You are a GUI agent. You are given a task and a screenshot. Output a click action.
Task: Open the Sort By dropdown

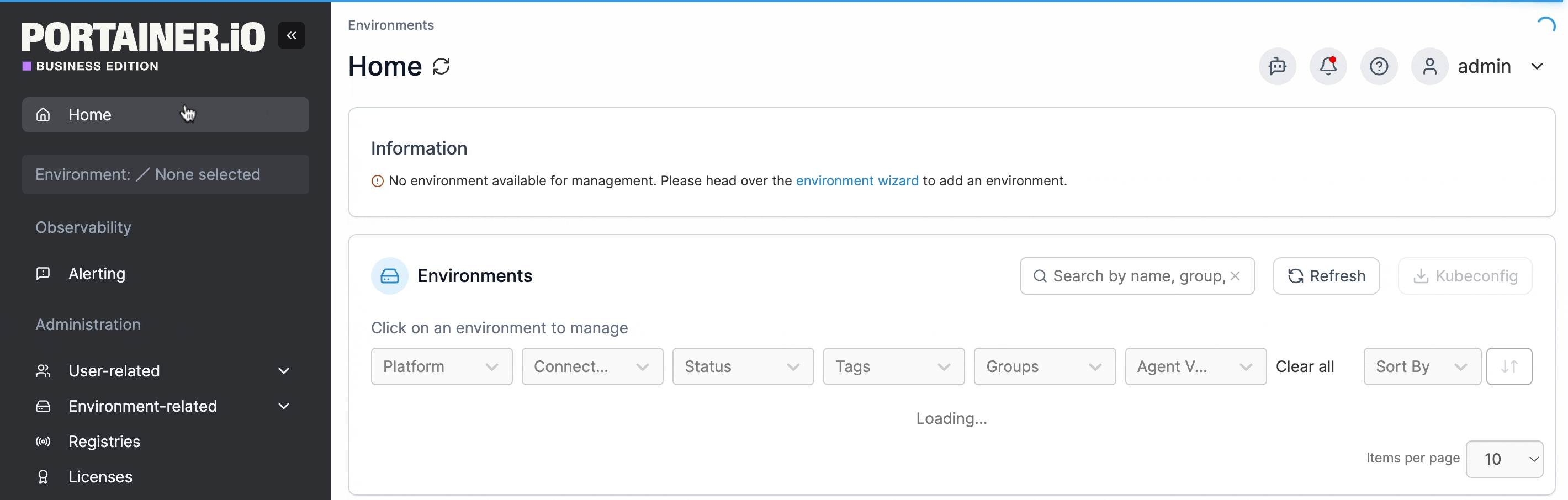(1421, 367)
